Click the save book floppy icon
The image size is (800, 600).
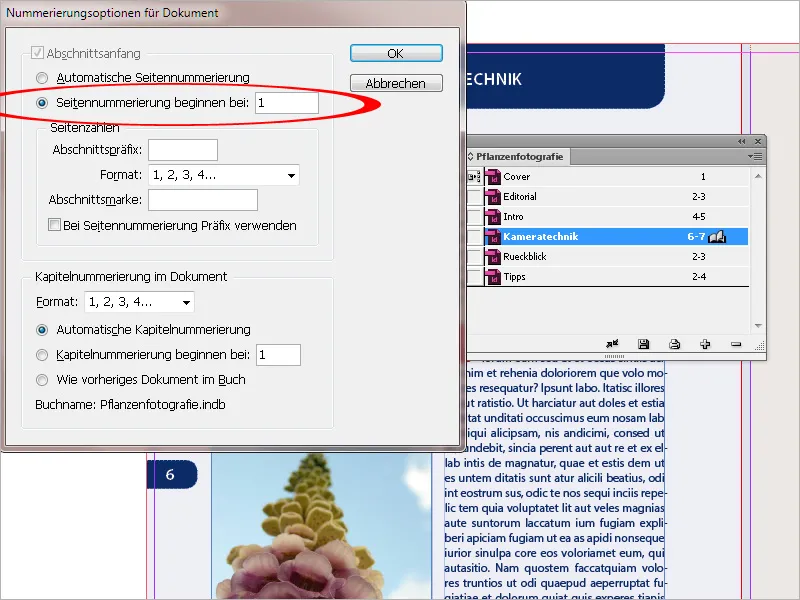tap(643, 344)
